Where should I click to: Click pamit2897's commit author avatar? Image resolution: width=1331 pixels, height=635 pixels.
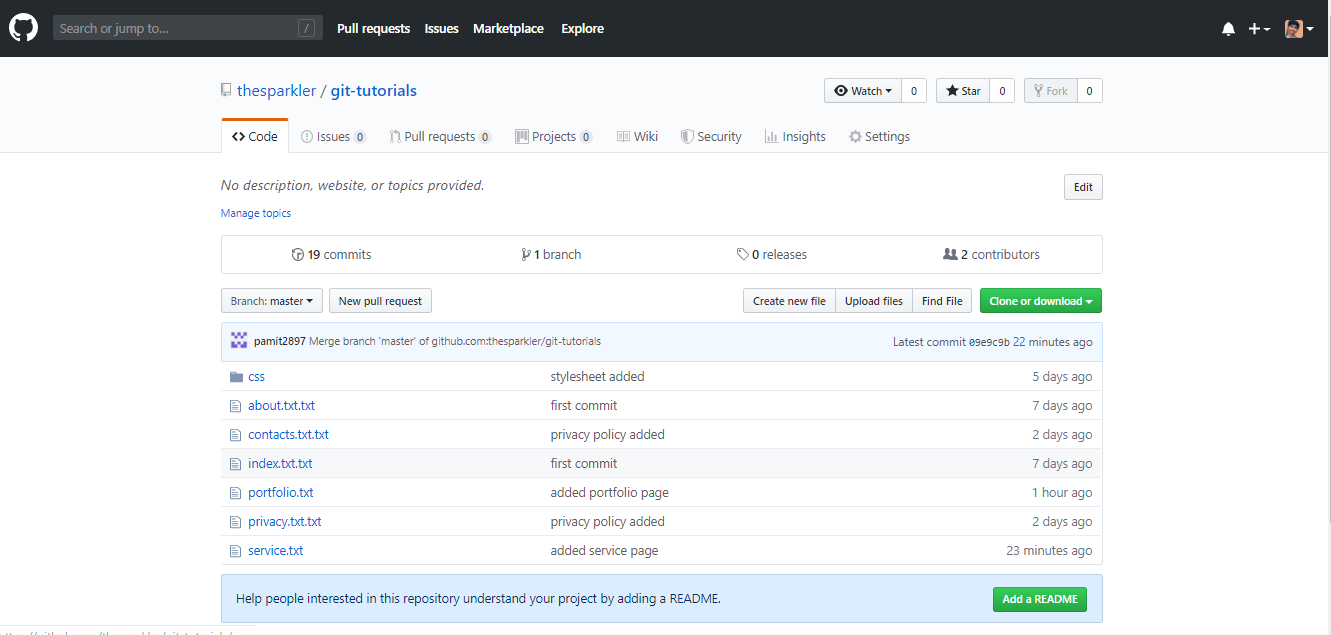click(x=239, y=341)
